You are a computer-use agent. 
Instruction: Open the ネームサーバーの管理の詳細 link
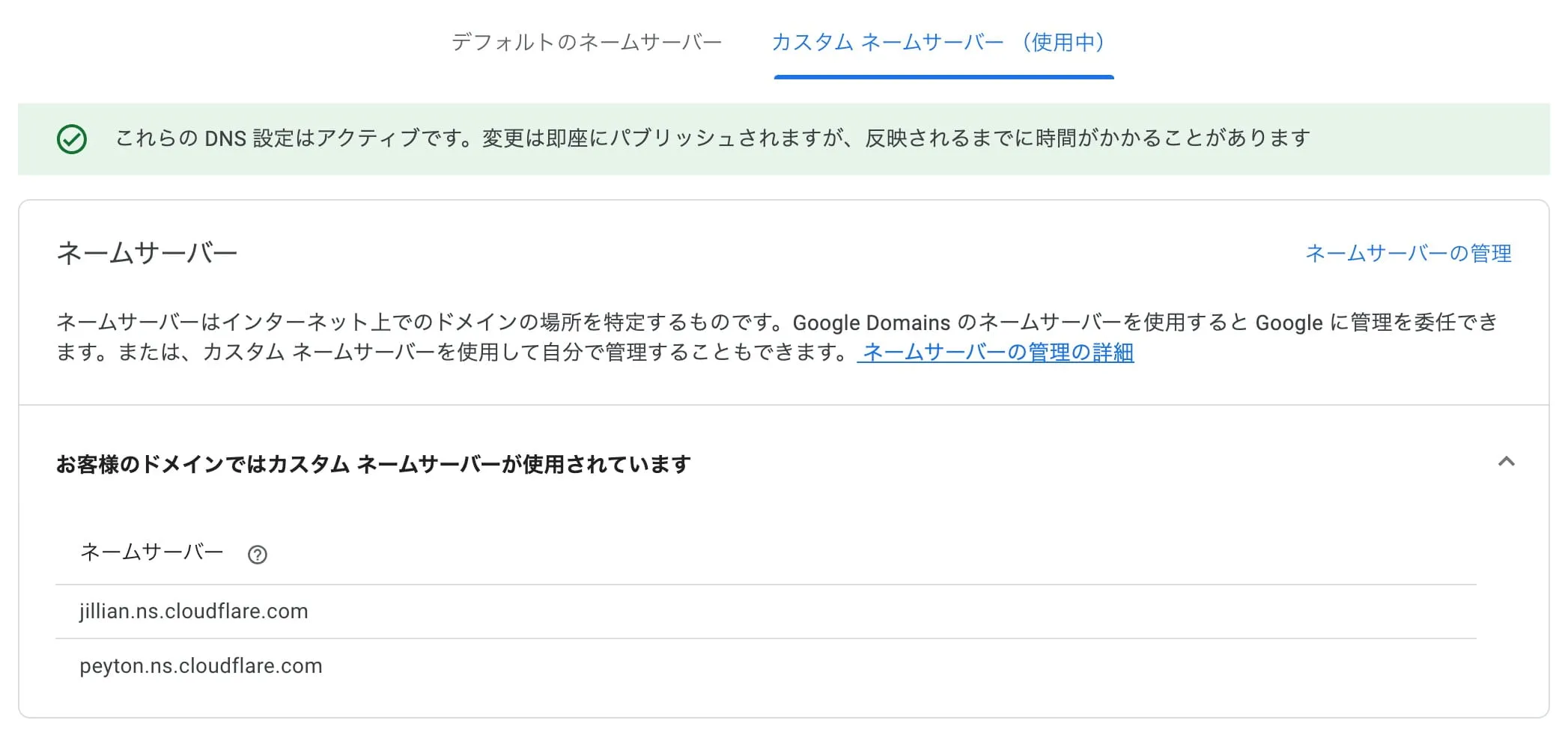click(997, 353)
